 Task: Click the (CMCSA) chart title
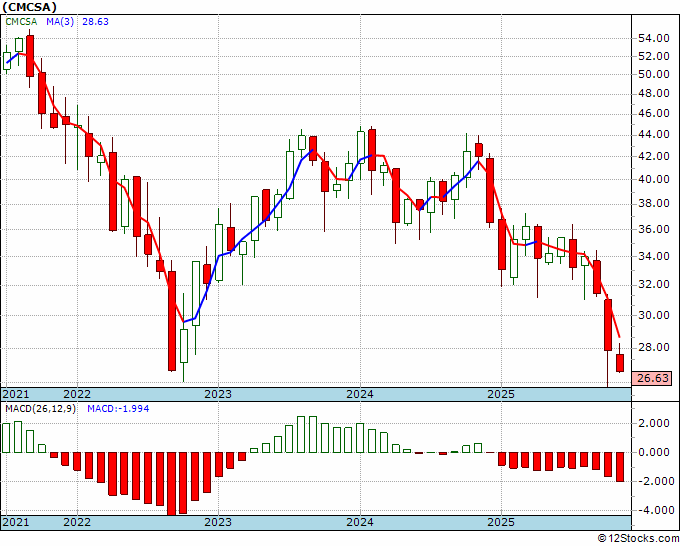point(29,7)
